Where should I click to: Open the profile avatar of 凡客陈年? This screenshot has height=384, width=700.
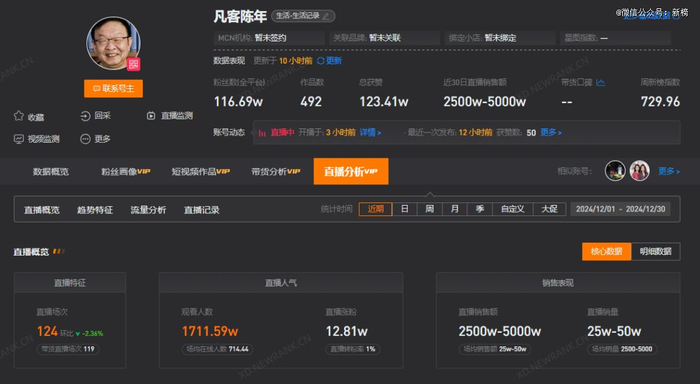tap(113, 43)
